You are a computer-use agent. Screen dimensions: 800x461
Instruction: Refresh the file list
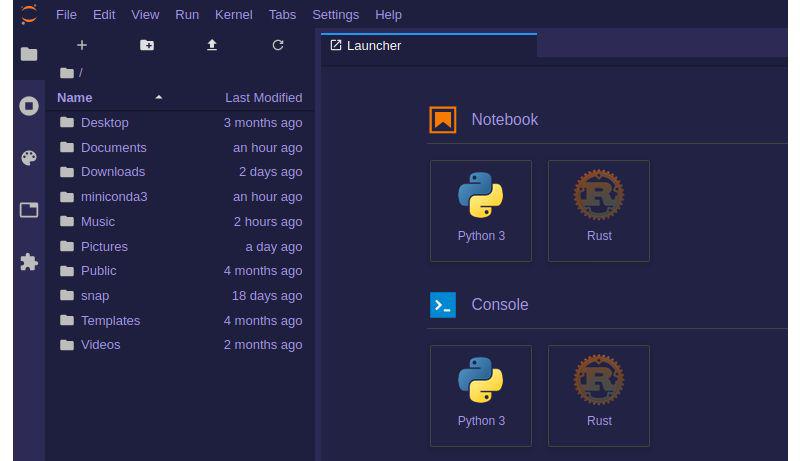coord(278,45)
